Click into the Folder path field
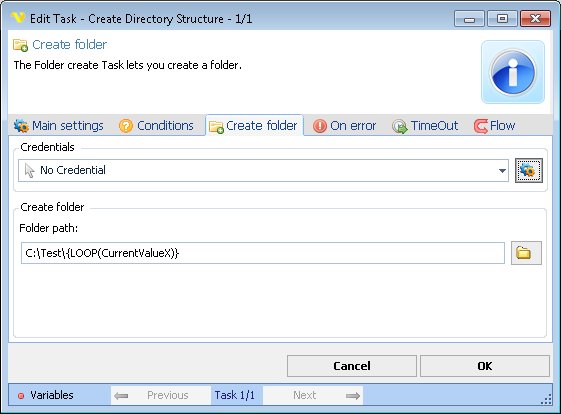This screenshot has width=561, height=414. click(263, 253)
